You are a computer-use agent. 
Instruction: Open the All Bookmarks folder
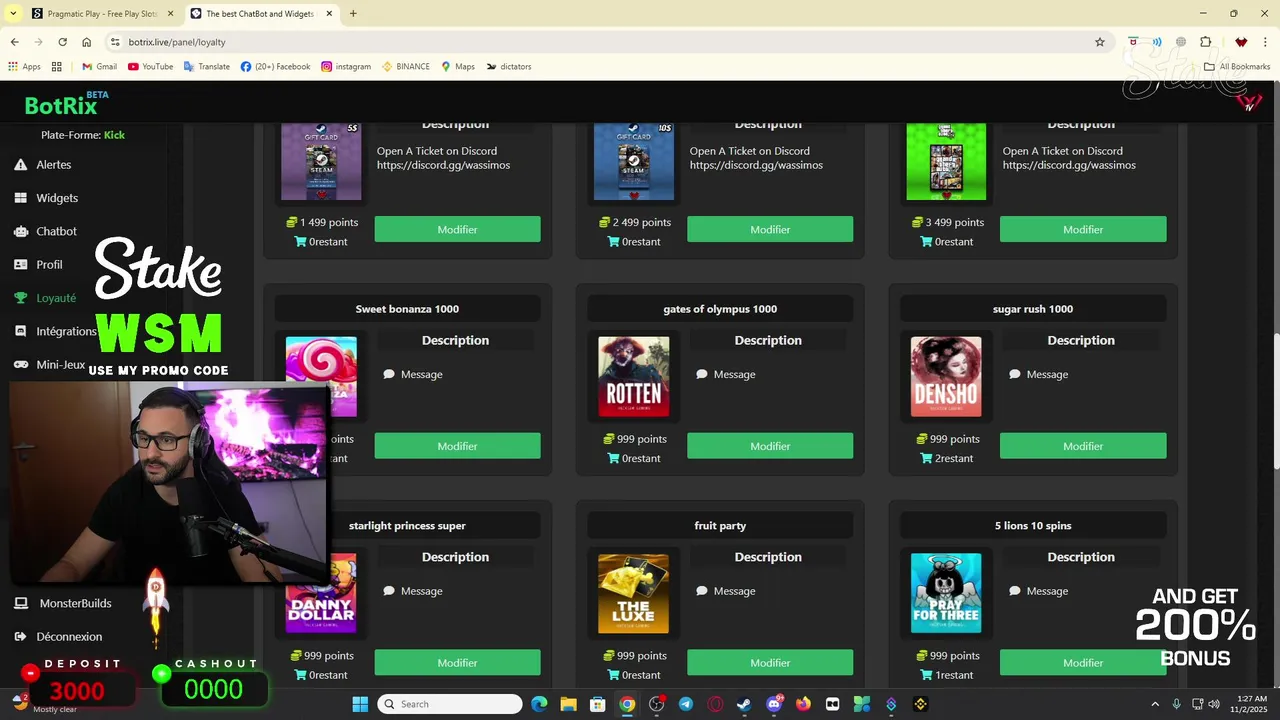[1237, 67]
